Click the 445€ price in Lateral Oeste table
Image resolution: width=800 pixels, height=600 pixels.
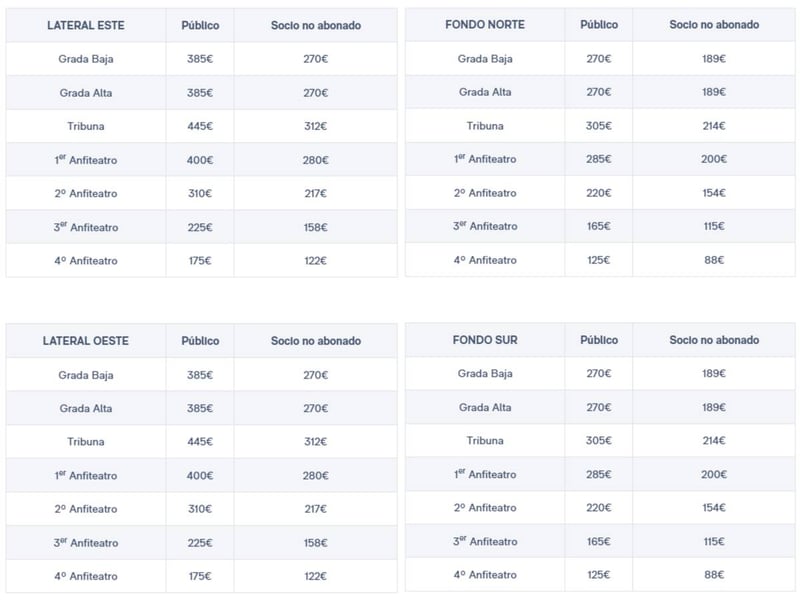[200, 442]
